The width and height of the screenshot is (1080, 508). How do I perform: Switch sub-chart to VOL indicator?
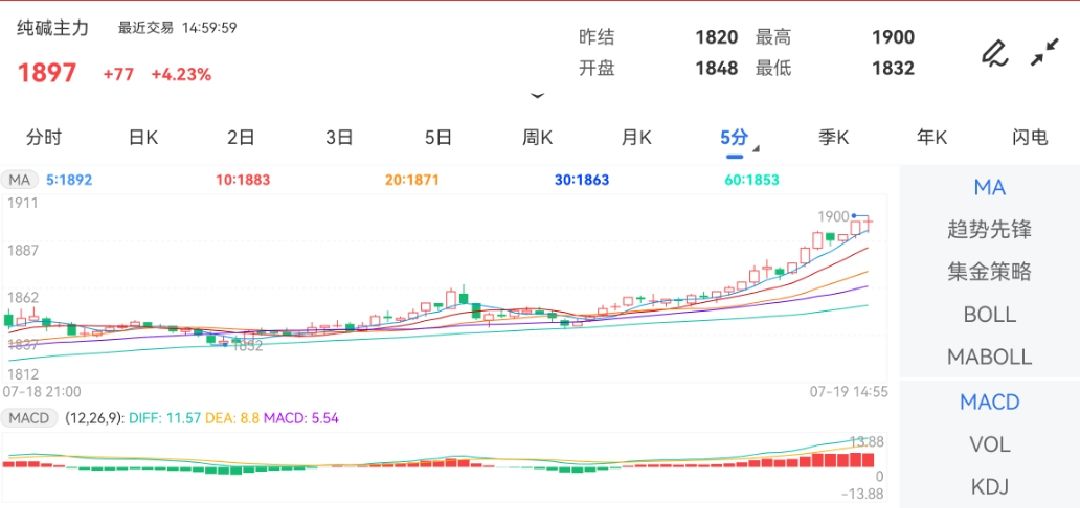989,444
